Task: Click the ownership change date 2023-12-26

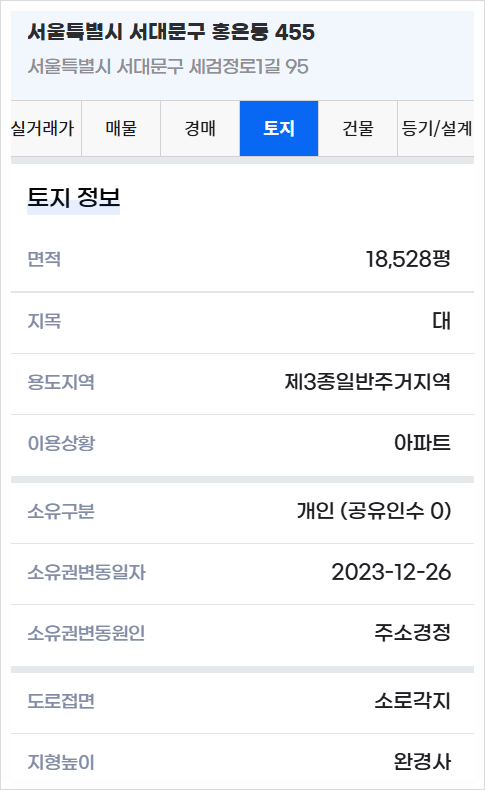Action: click(391, 572)
